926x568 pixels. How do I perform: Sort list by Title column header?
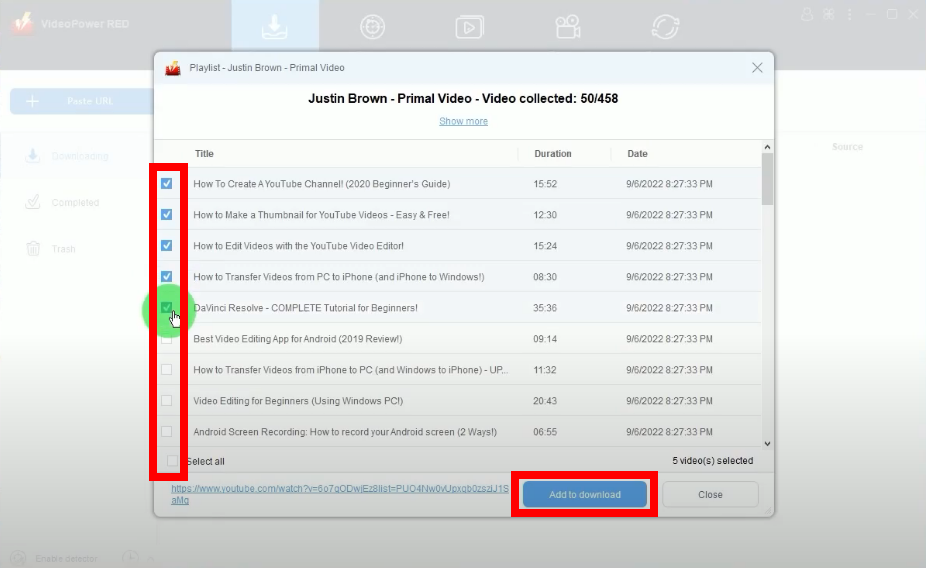(x=204, y=154)
